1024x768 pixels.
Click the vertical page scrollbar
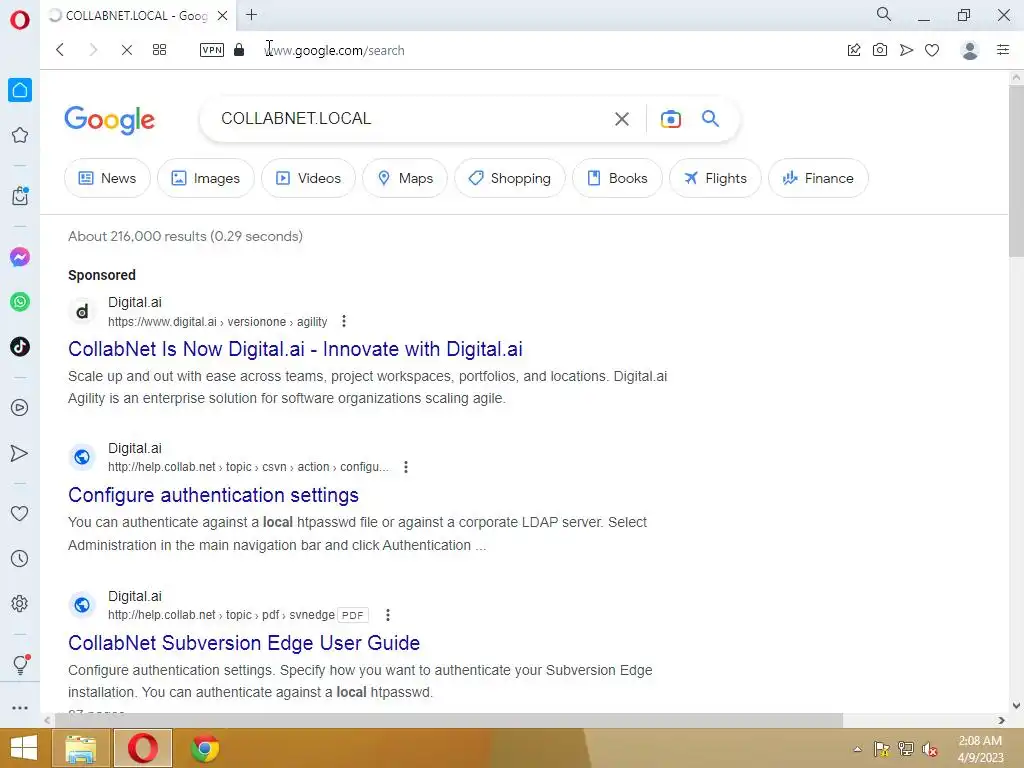(1016, 170)
